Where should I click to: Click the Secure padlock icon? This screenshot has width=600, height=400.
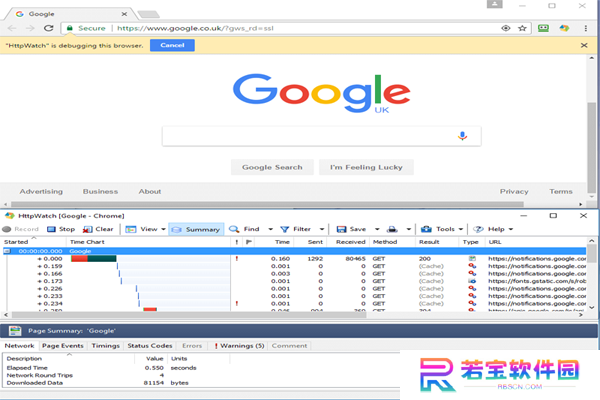[x=70, y=28]
